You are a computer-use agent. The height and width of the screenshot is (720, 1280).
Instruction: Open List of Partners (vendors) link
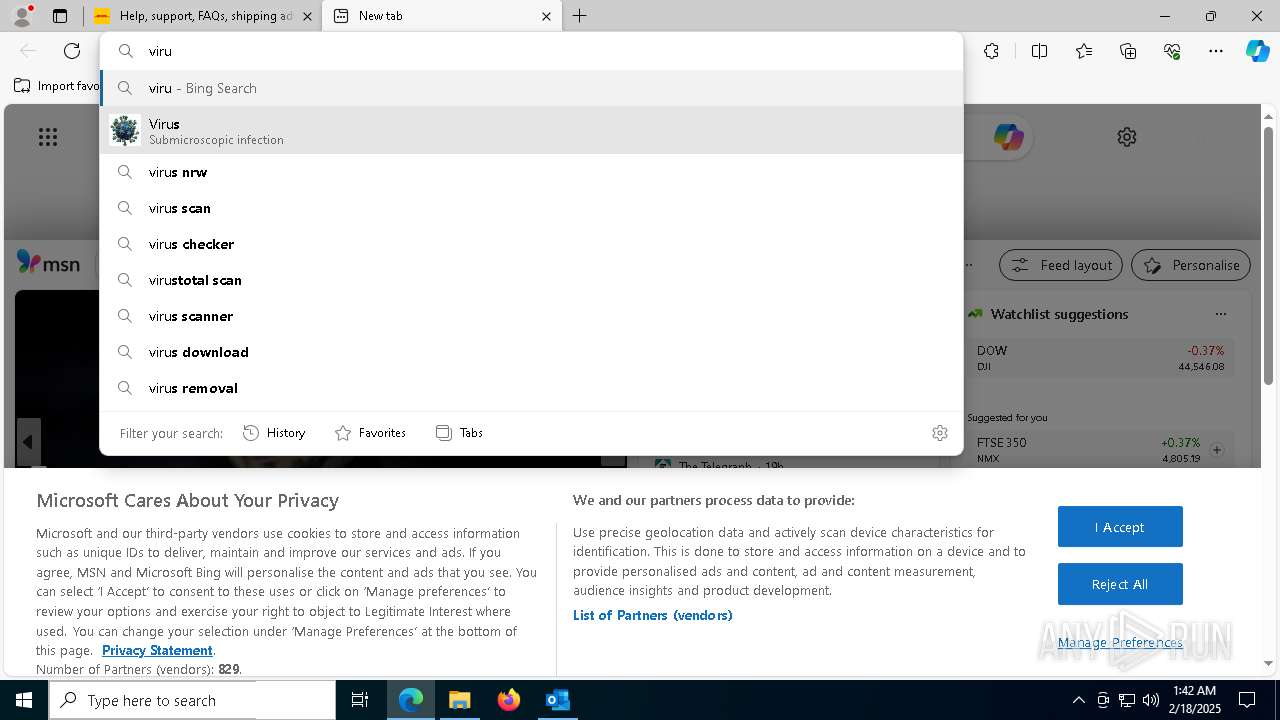coord(652,615)
